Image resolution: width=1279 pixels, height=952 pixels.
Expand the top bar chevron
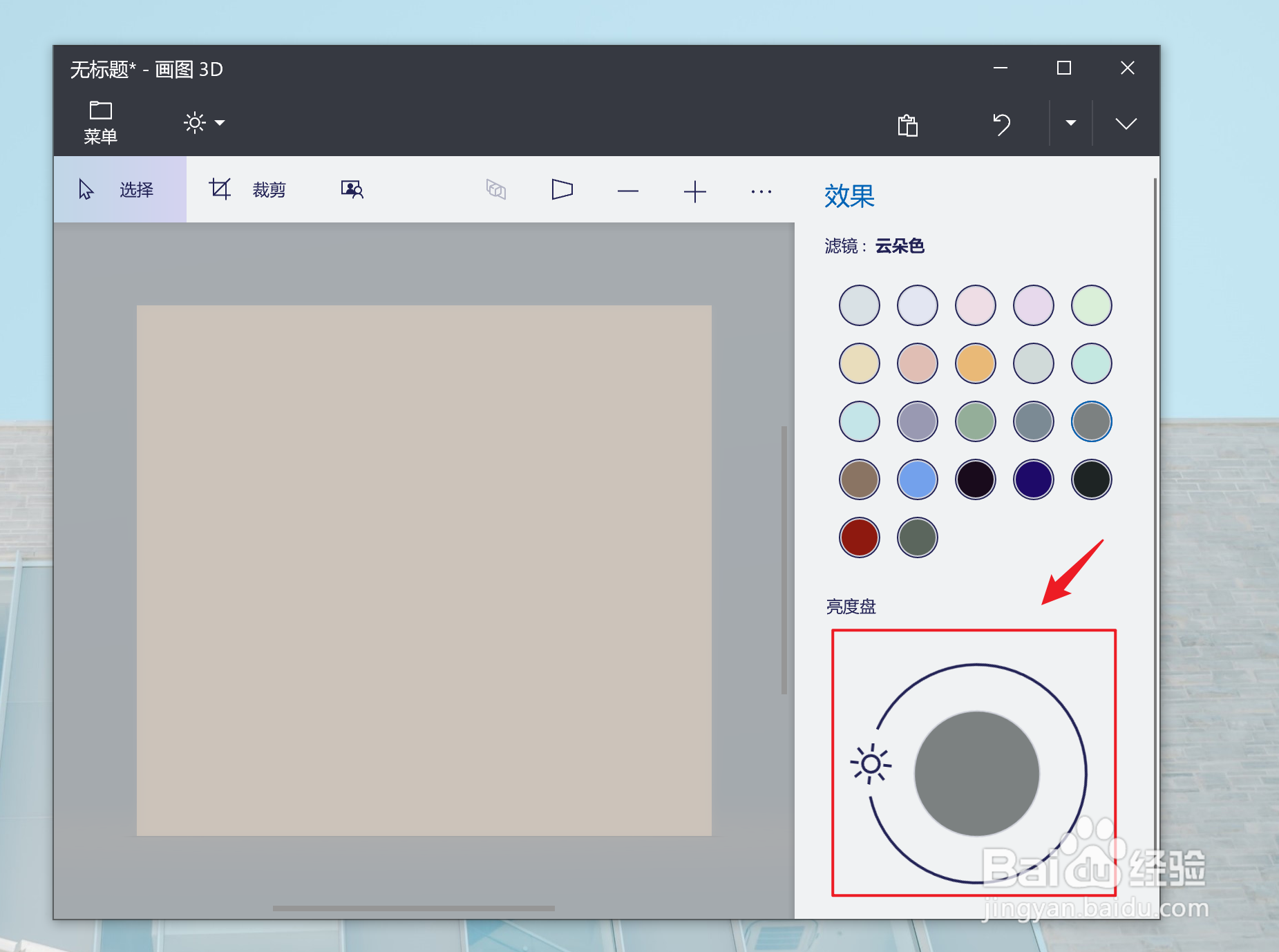(1126, 124)
